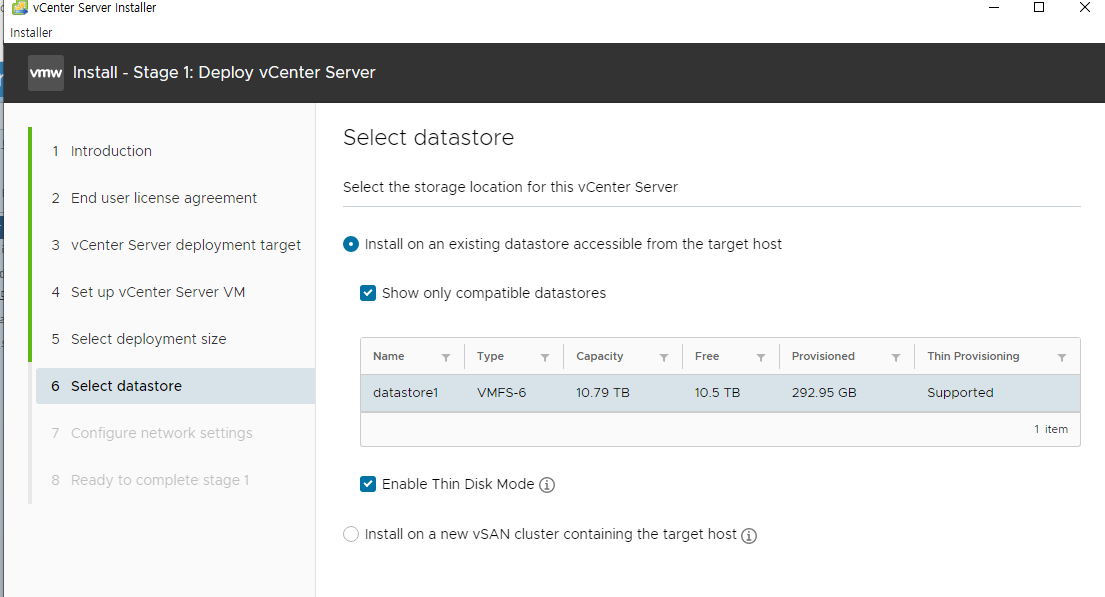Click info icon next to vSAN cluster option
Screen dimensions: 1105x597
(x=749, y=536)
